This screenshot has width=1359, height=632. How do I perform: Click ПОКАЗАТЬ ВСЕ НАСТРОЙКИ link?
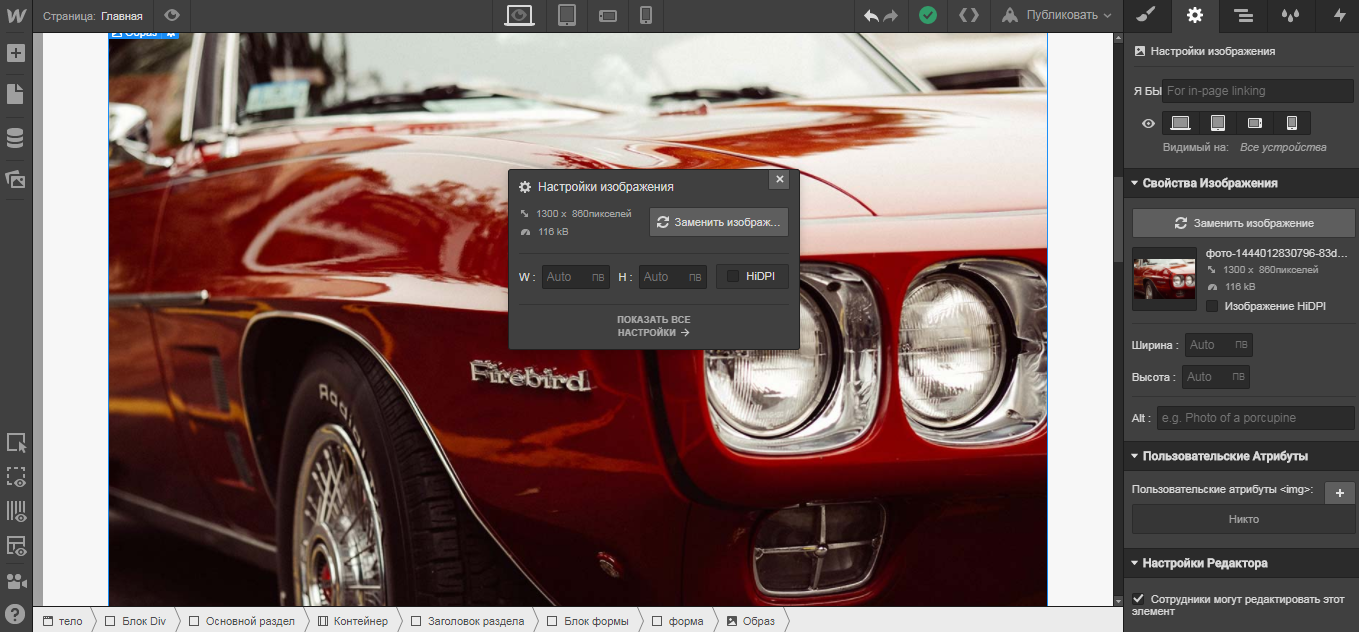pos(654,326)
